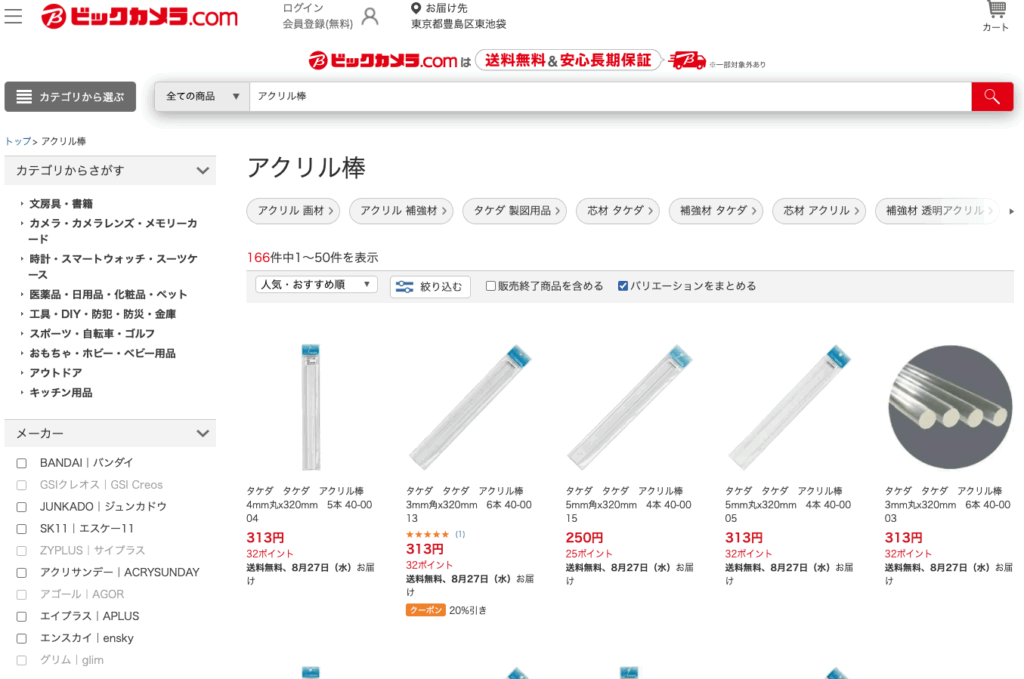Check the BANDAI | バンダイ maker checkbox
Viewport: 1024px width, 679px height.
pyautogui.click(x=22, y=463)
